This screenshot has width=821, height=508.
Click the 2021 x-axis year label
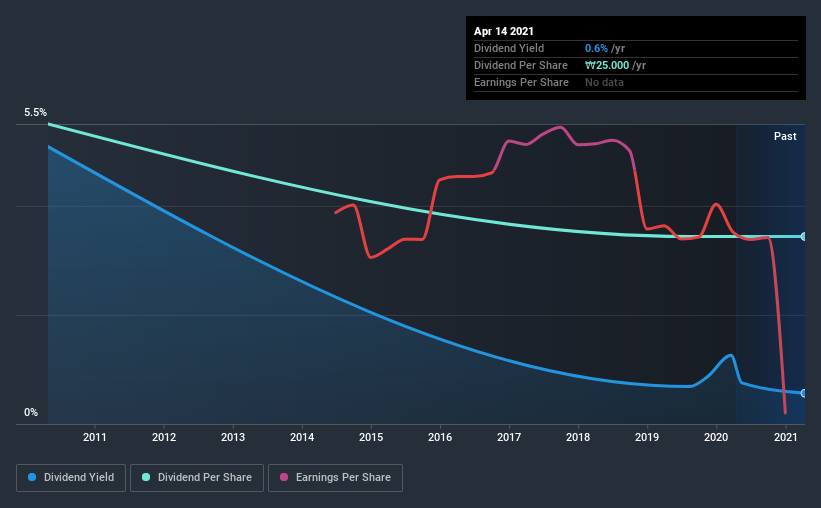click(785, 437)
